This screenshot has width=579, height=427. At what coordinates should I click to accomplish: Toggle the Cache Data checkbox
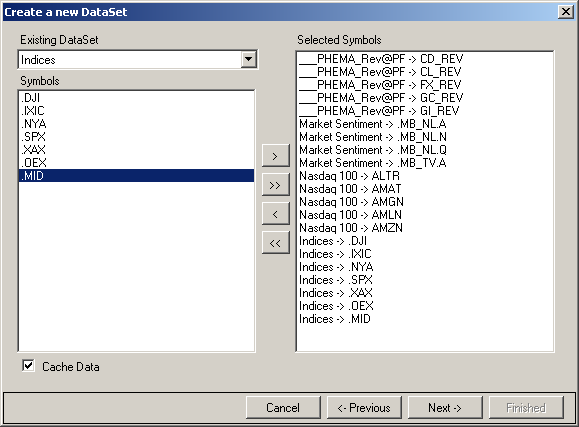[28, 366]
